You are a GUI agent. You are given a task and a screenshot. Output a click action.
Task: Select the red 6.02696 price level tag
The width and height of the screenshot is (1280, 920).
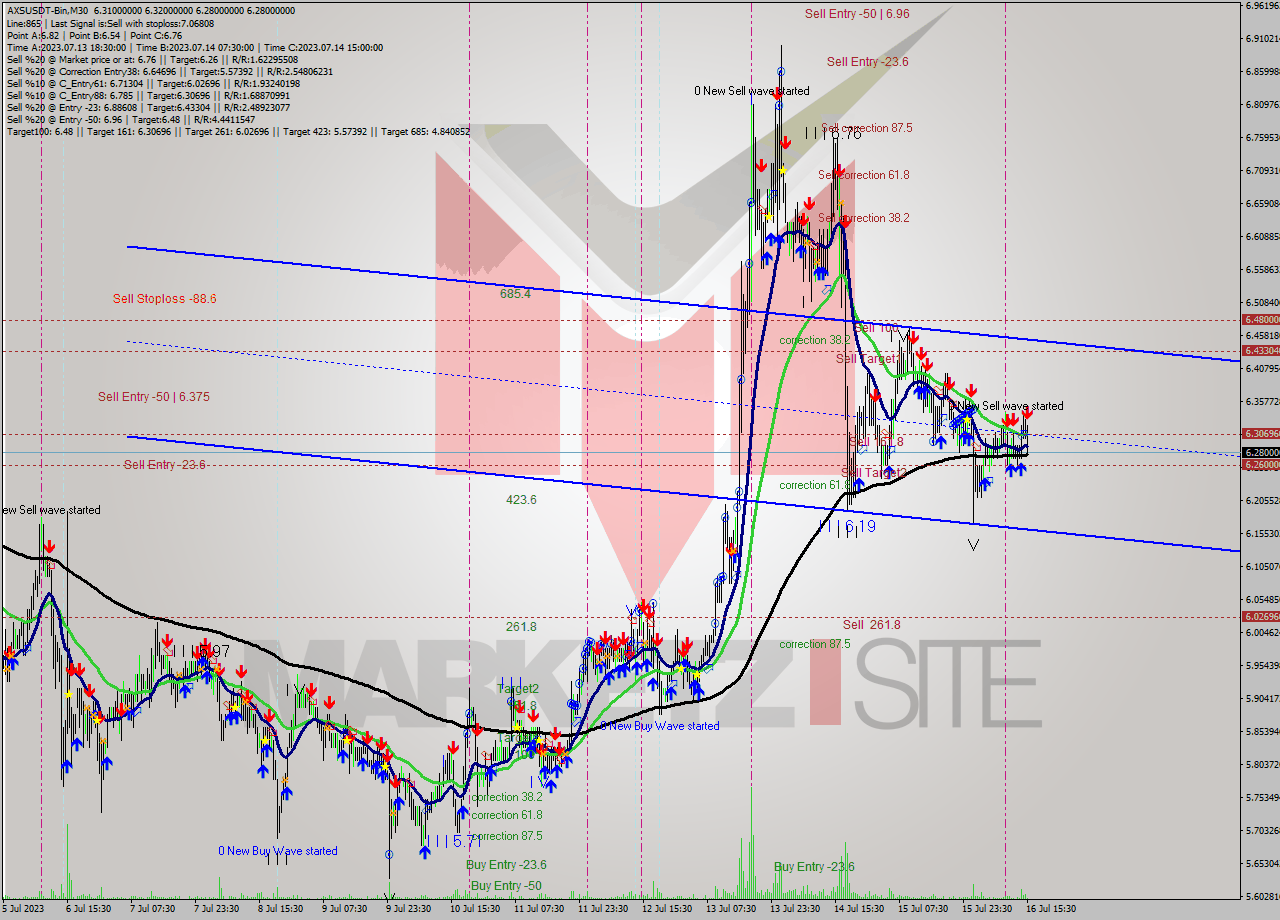click(x=1260, y=617)
